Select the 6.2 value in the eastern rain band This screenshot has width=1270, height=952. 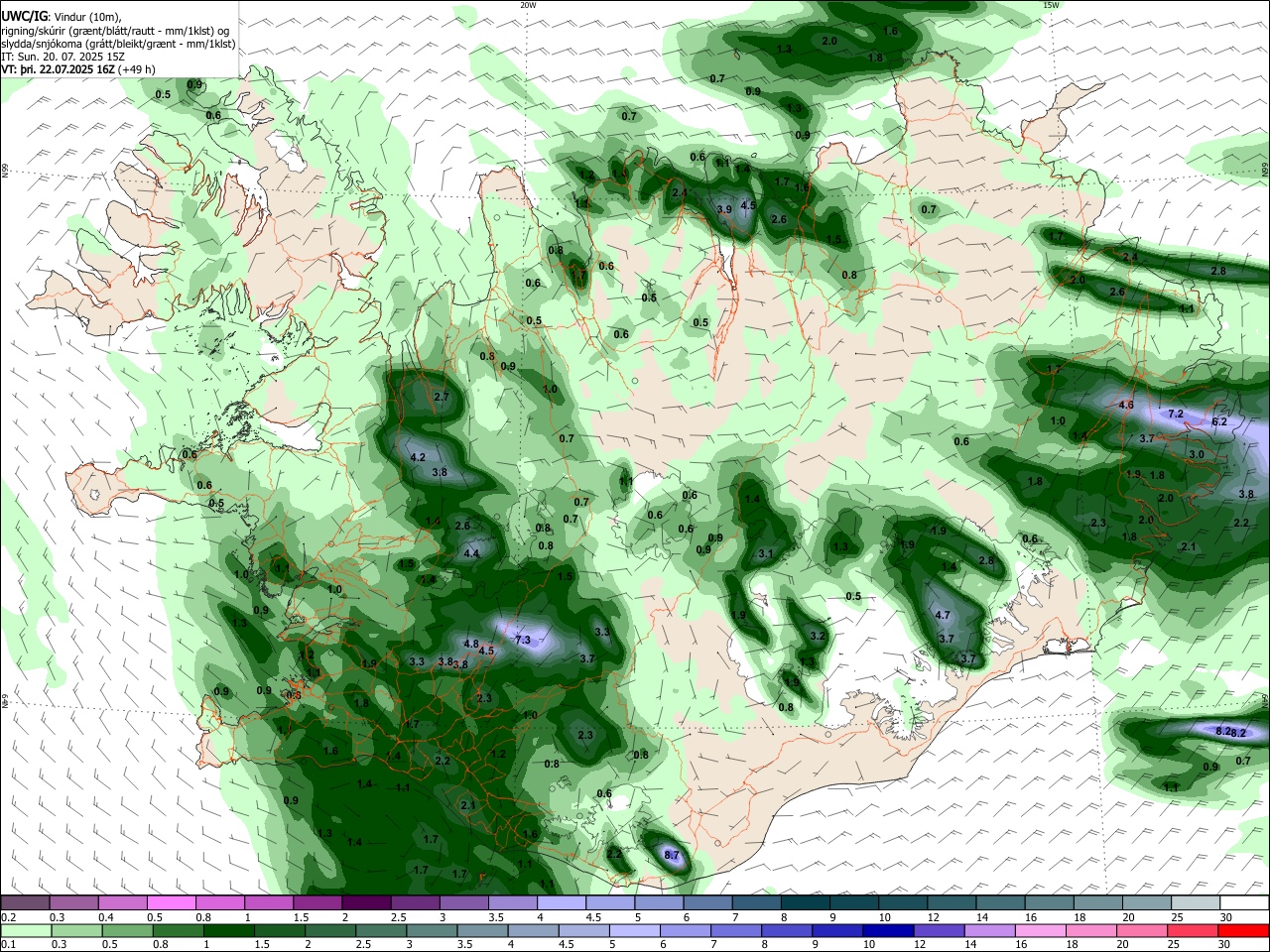(x=1220, y=421)
